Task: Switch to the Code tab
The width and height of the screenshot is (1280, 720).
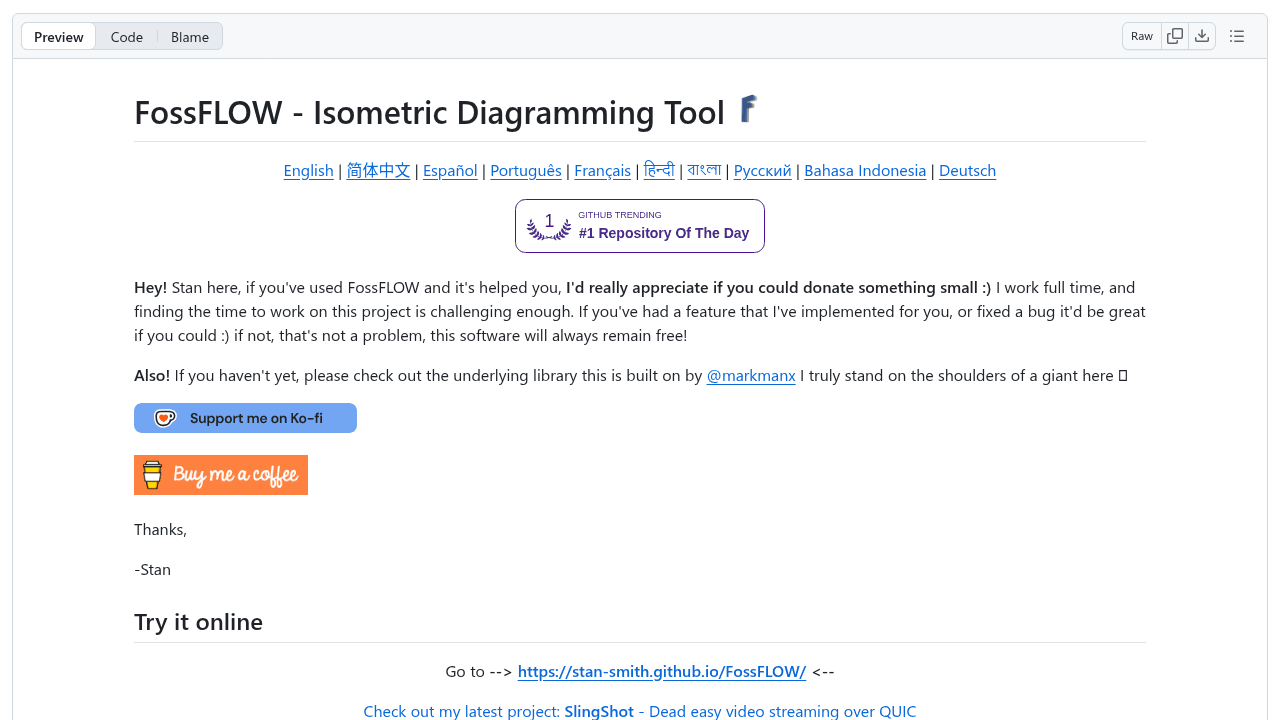Action: 126,36
